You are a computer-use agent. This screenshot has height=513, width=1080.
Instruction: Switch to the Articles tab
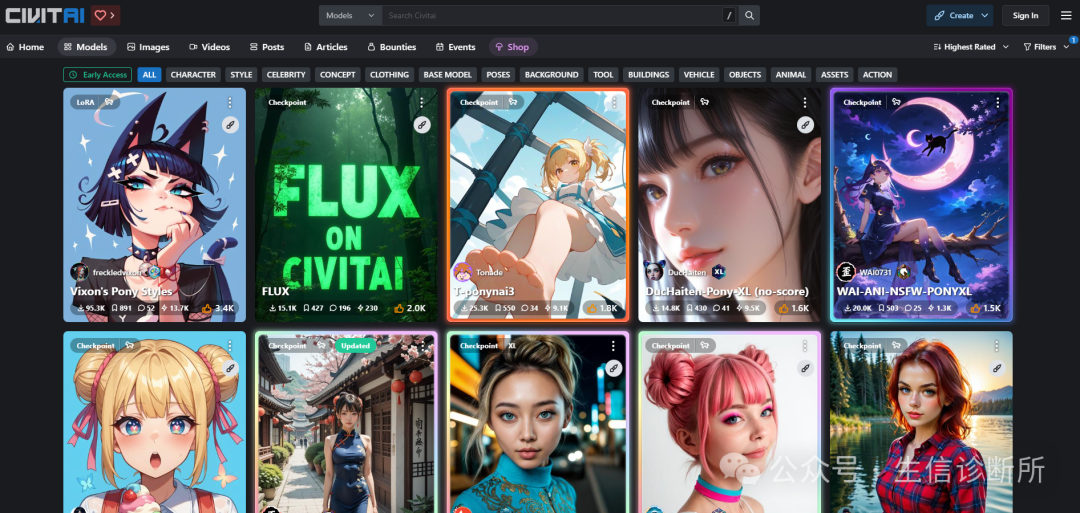326,47
